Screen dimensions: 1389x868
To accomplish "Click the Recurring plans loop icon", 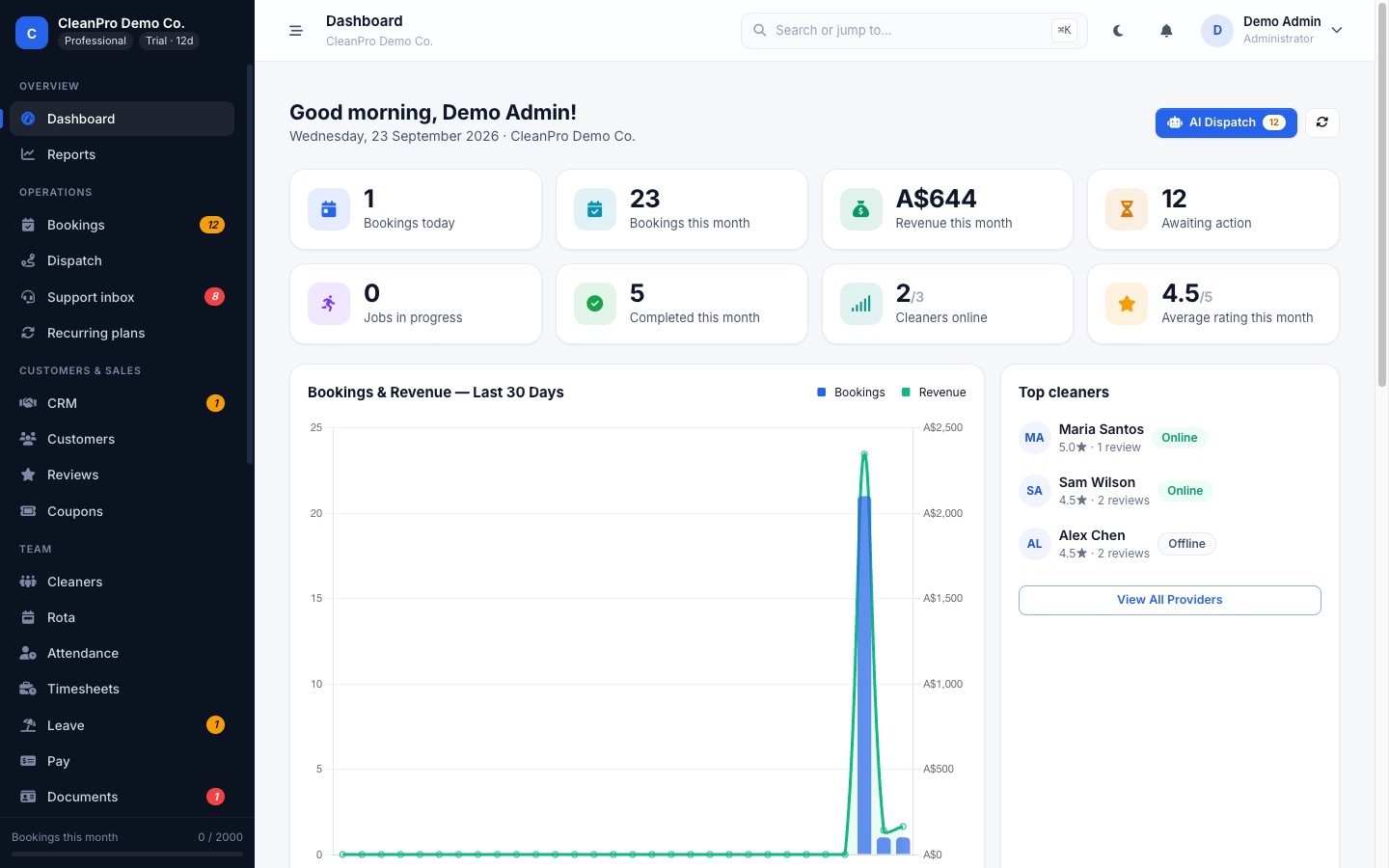I will coord(28,333).
